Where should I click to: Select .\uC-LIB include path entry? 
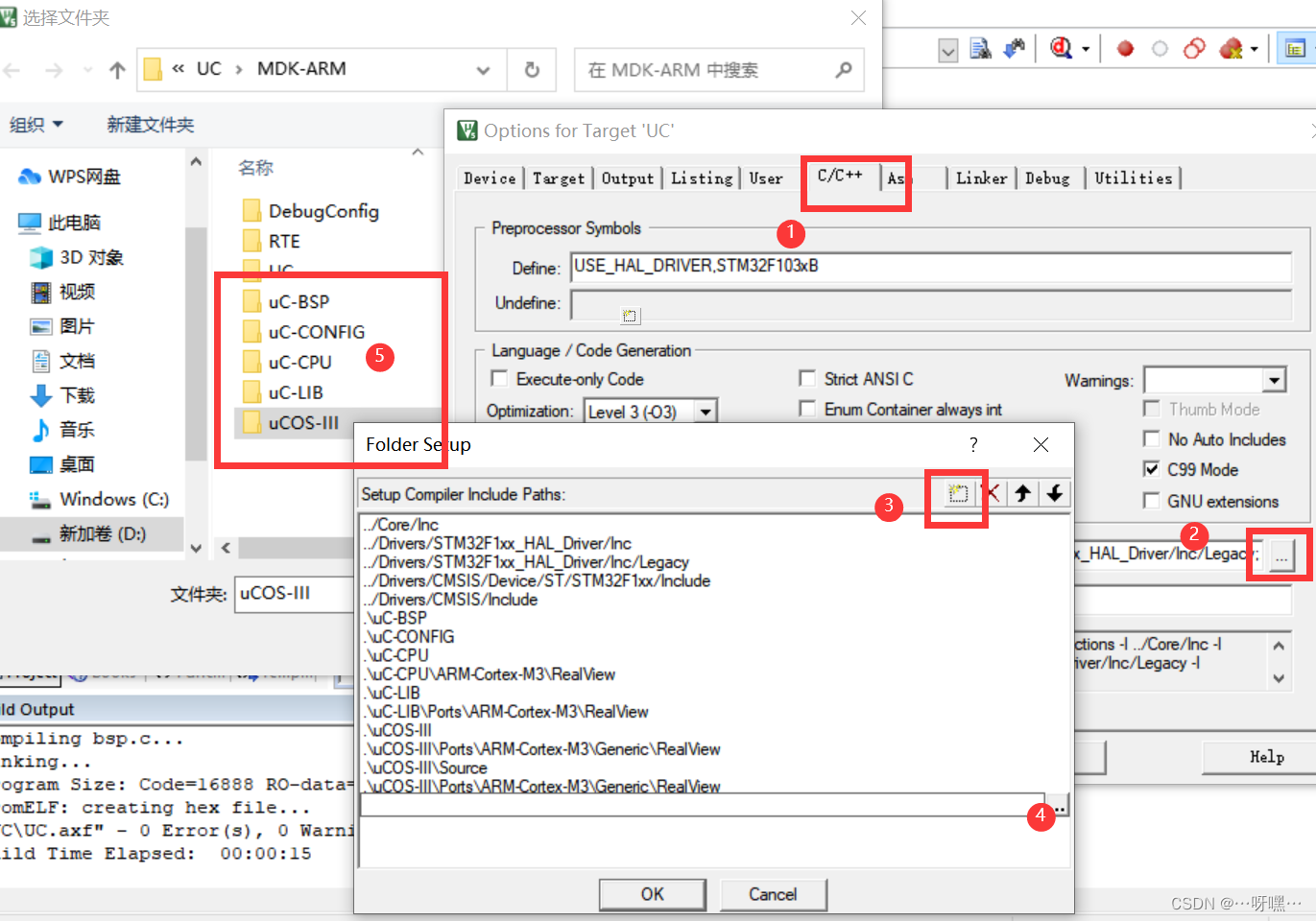(394, 693)
